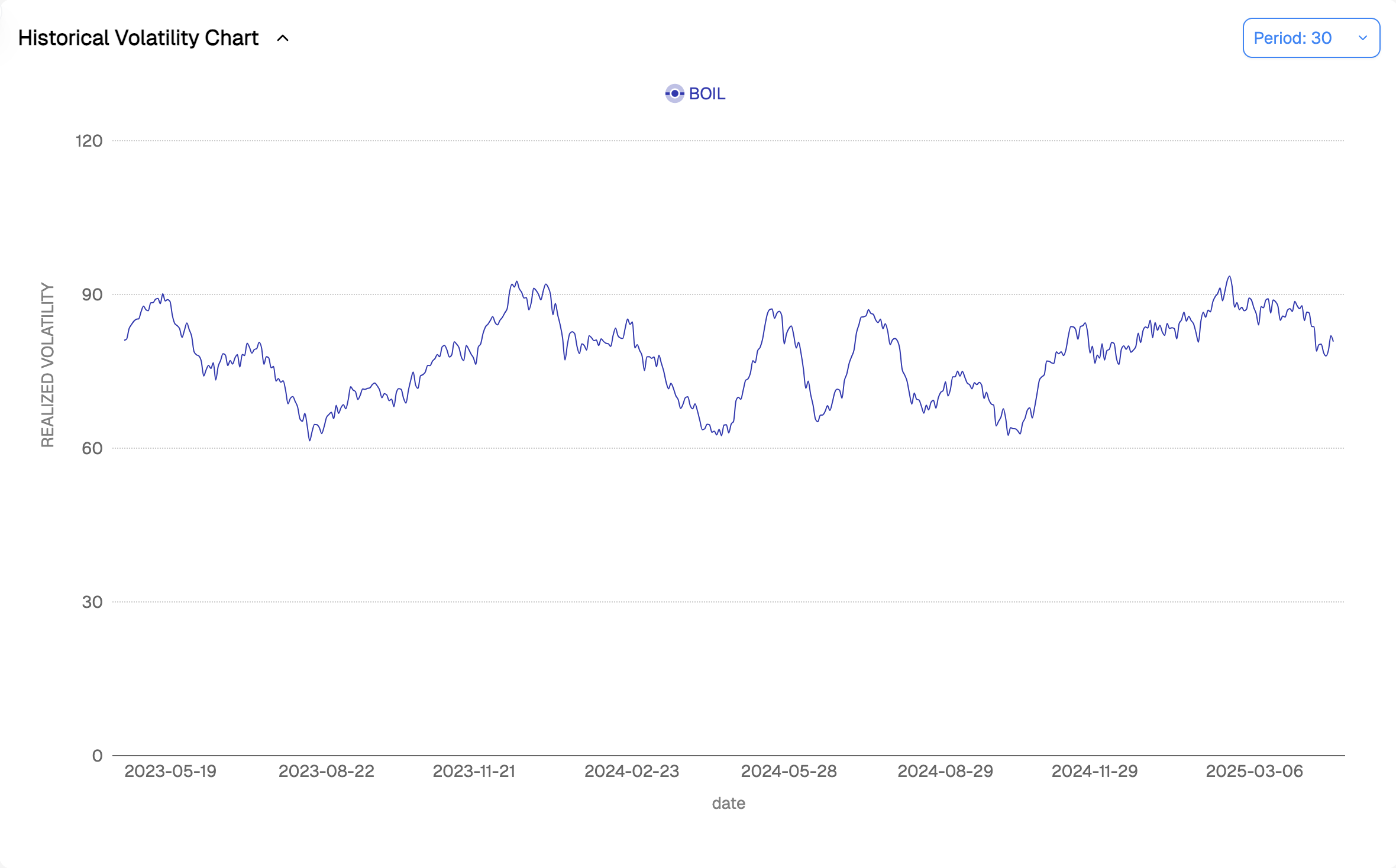
Task: Click the 2025-03-06 date label
Action: (x=1254, y=771)
